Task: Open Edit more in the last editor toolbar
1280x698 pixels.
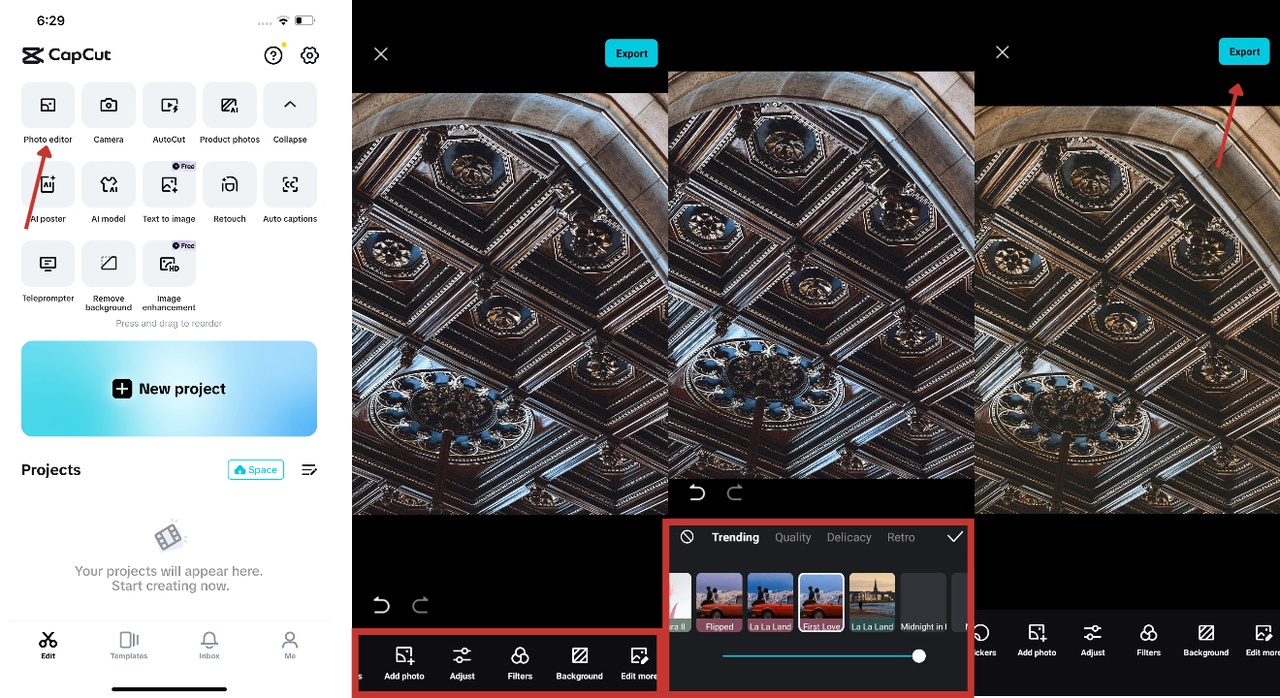Action: 1262,640
